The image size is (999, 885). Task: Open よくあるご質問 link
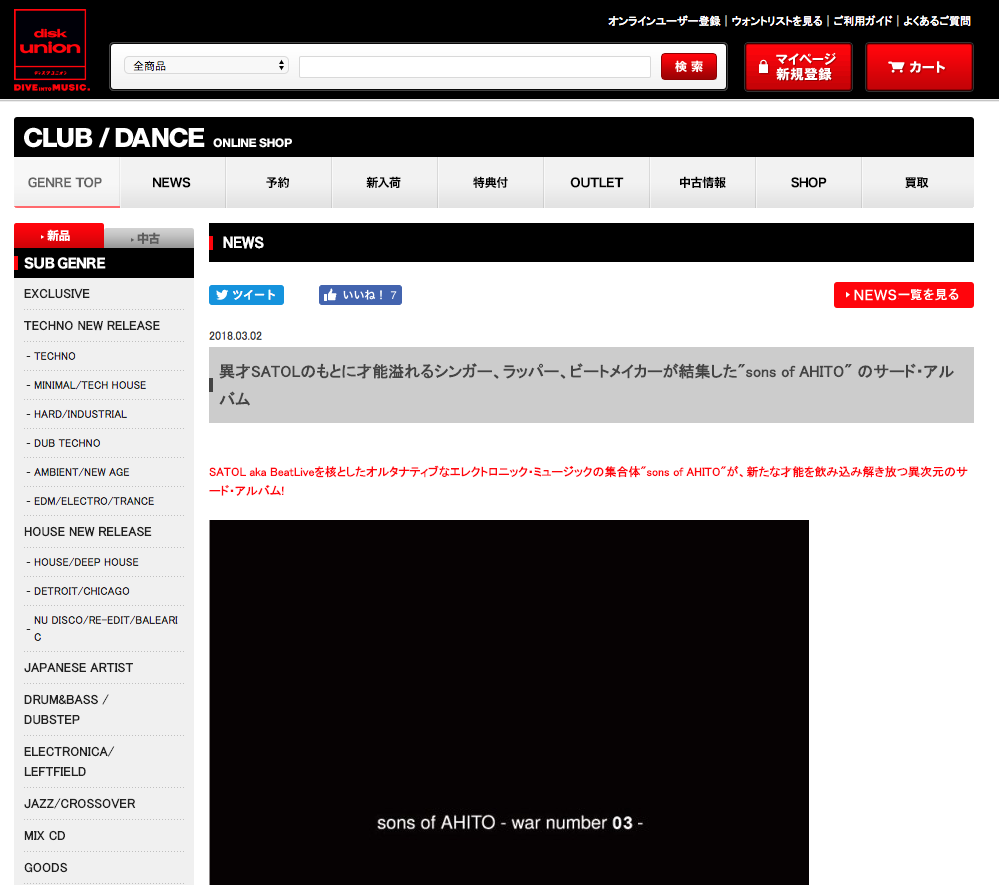coord(937,21)
